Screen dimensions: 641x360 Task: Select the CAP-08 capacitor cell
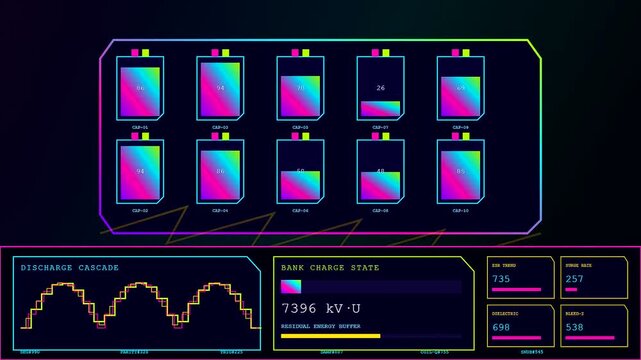[381, 172]
